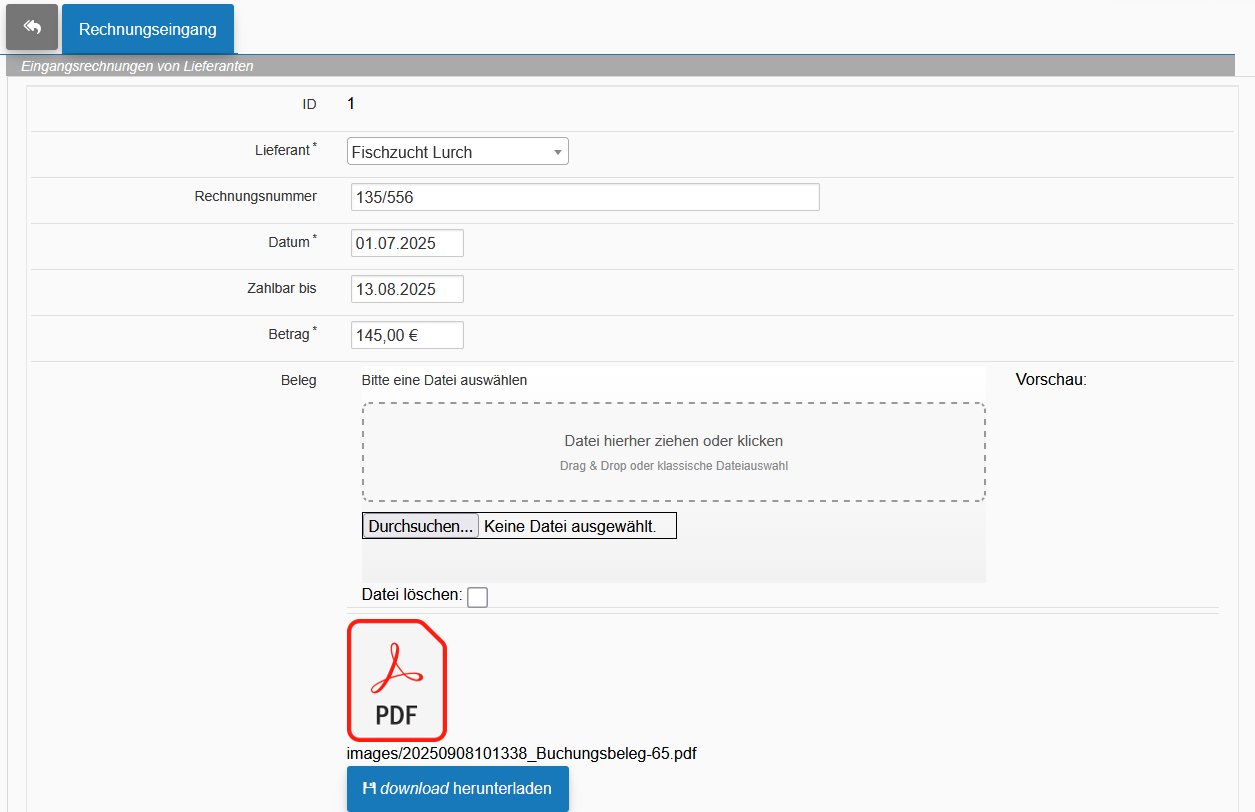Image resolution: width=1255 pixels, height=812 pixels.
Task: Click the file drop zone area
Action: click(674, 452)
